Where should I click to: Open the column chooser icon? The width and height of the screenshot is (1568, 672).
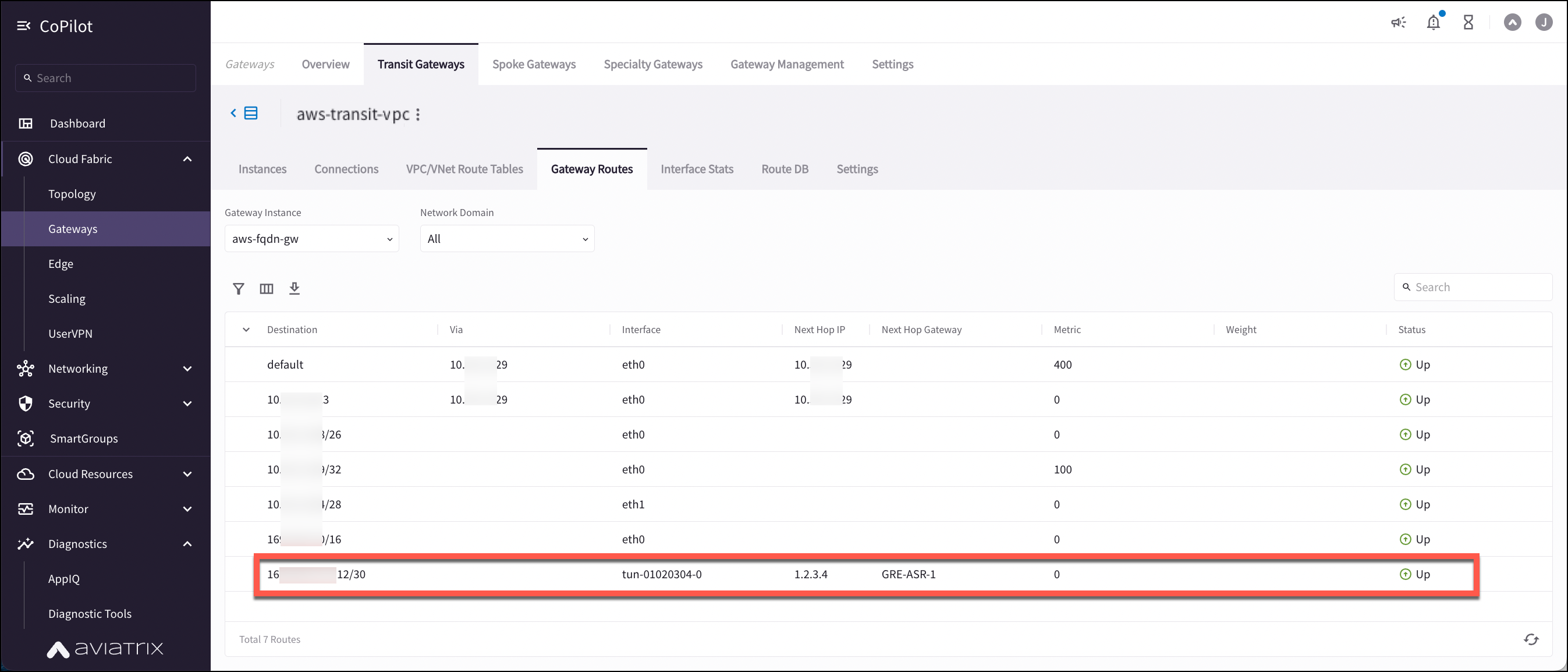coord(267,289)
